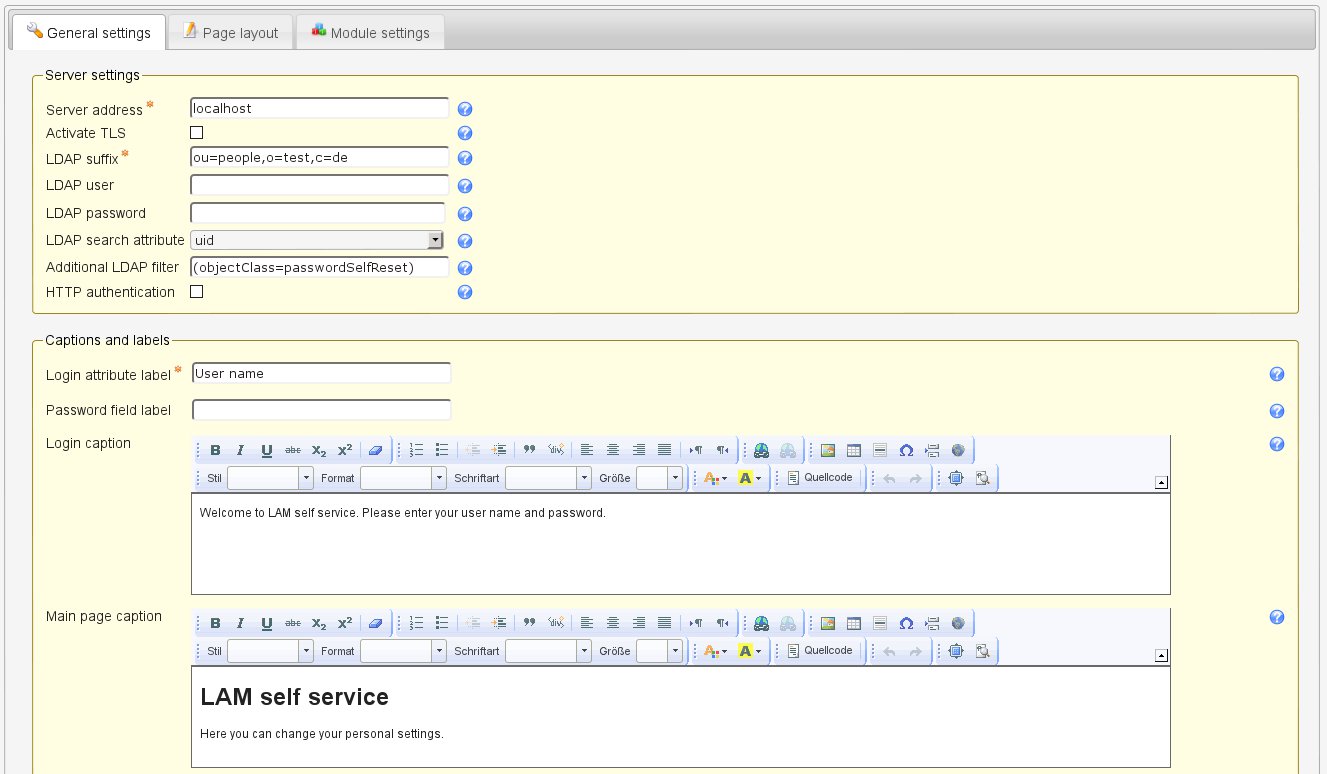Image resolution: width=1327 pixels, height=774 pixels.
Task: Open text color picker in Login caption editor
Action: 714,479
